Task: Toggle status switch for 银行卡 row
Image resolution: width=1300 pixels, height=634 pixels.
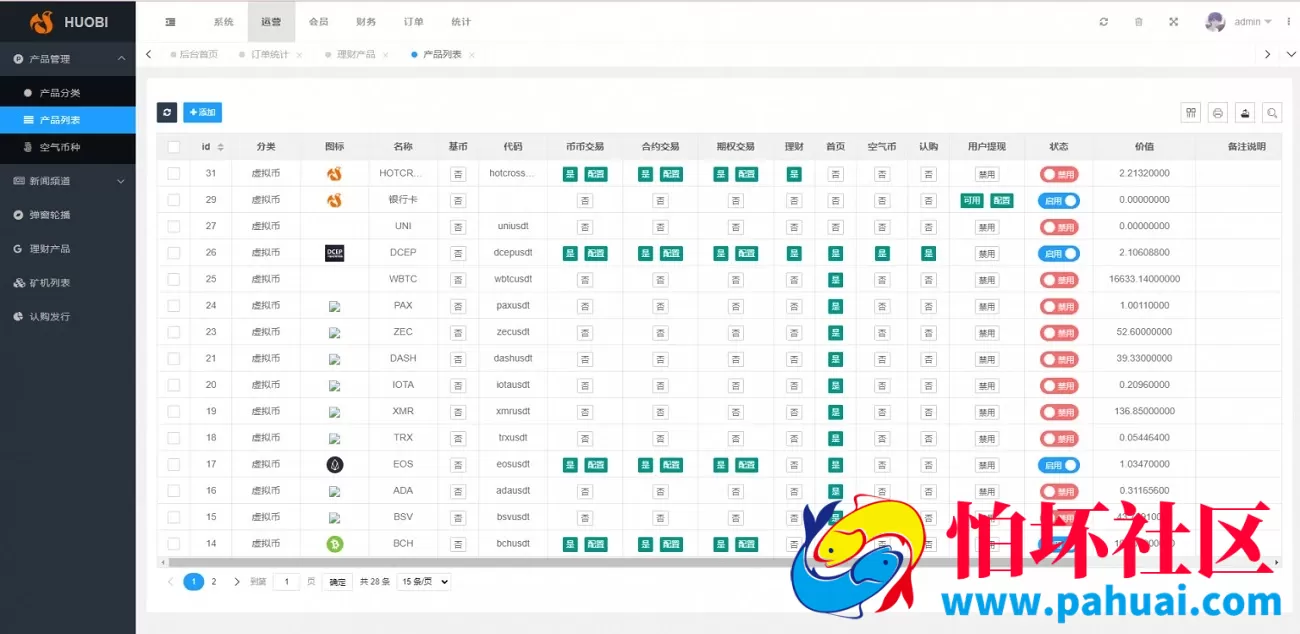Action: pyautogui.click(x=1059, y=200)
